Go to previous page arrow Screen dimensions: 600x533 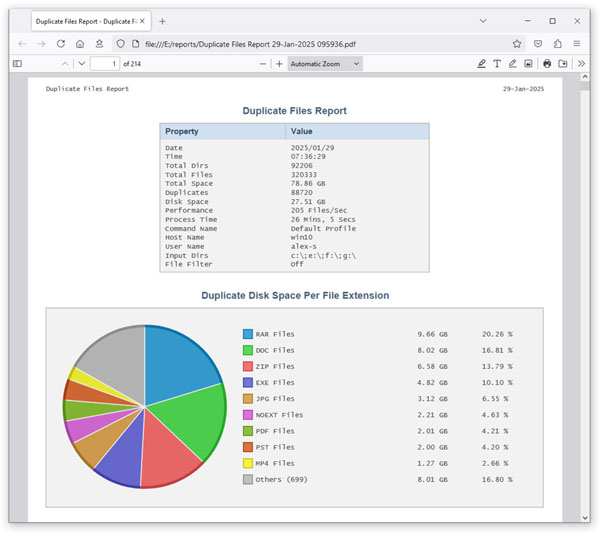[65, 64]
